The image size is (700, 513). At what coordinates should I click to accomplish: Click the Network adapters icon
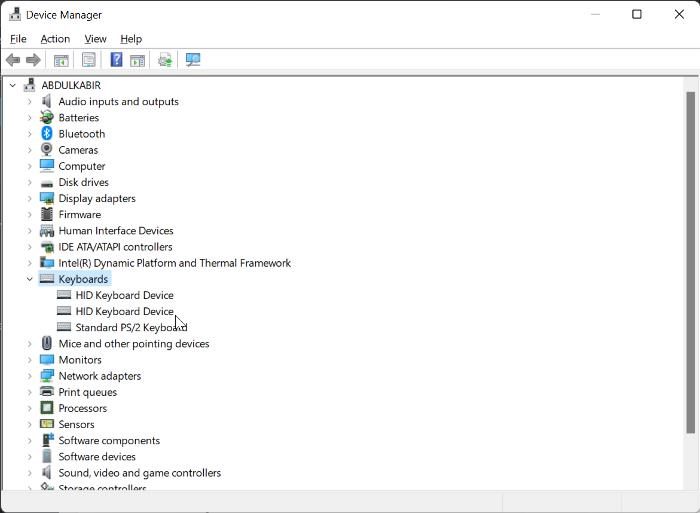47,375
